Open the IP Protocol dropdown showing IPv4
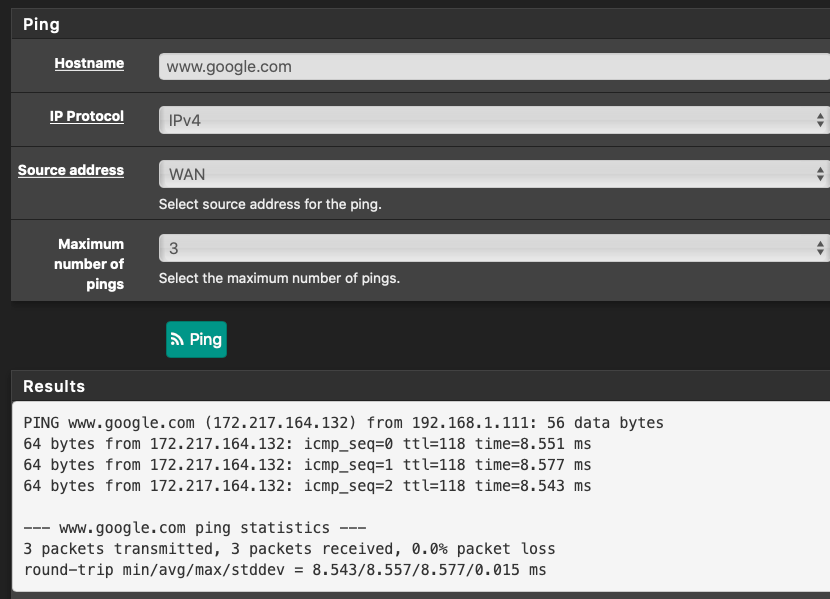 tap(494, 120)
